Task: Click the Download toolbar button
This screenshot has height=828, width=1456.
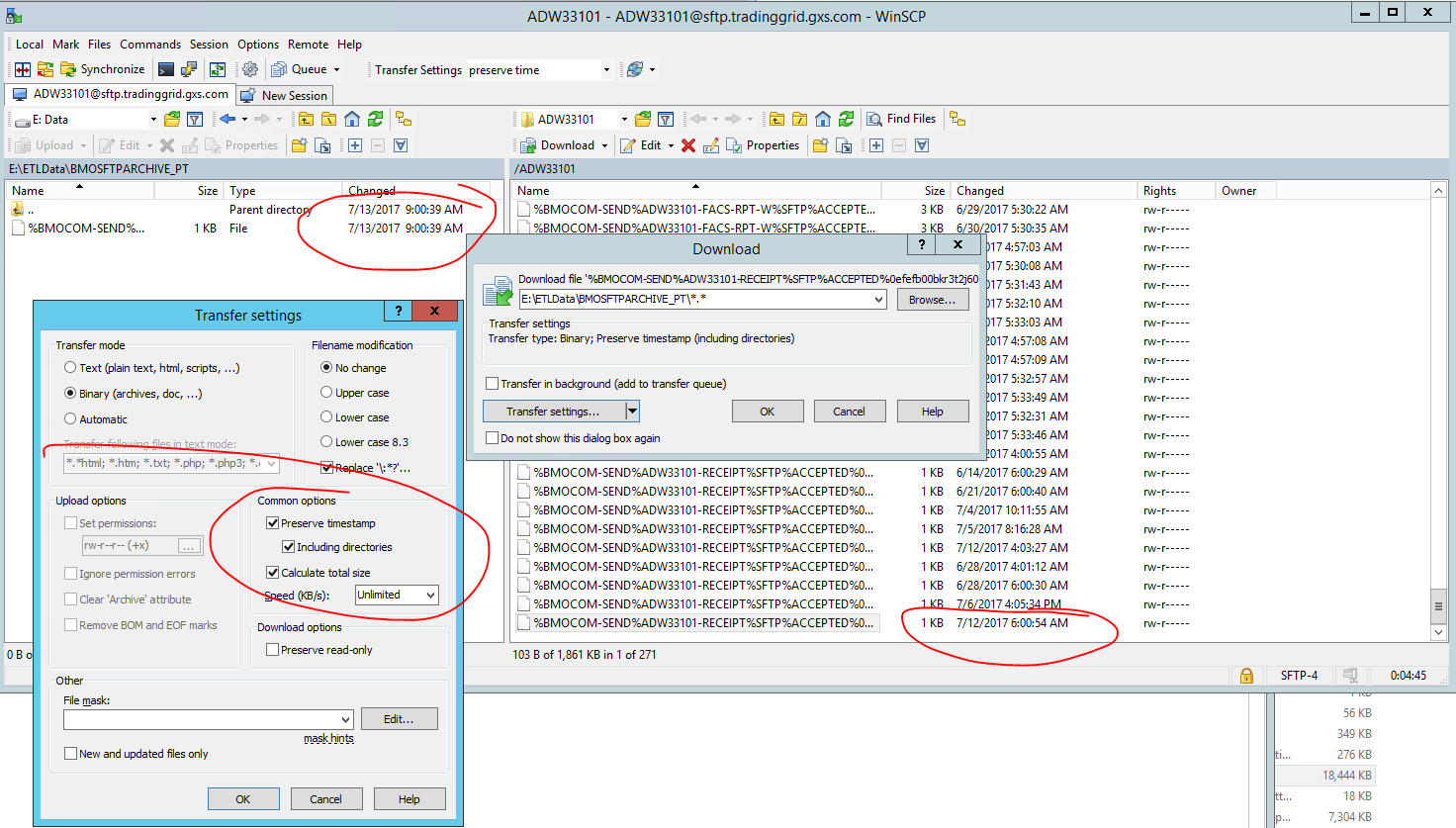Action: click(x=559, y=145)
